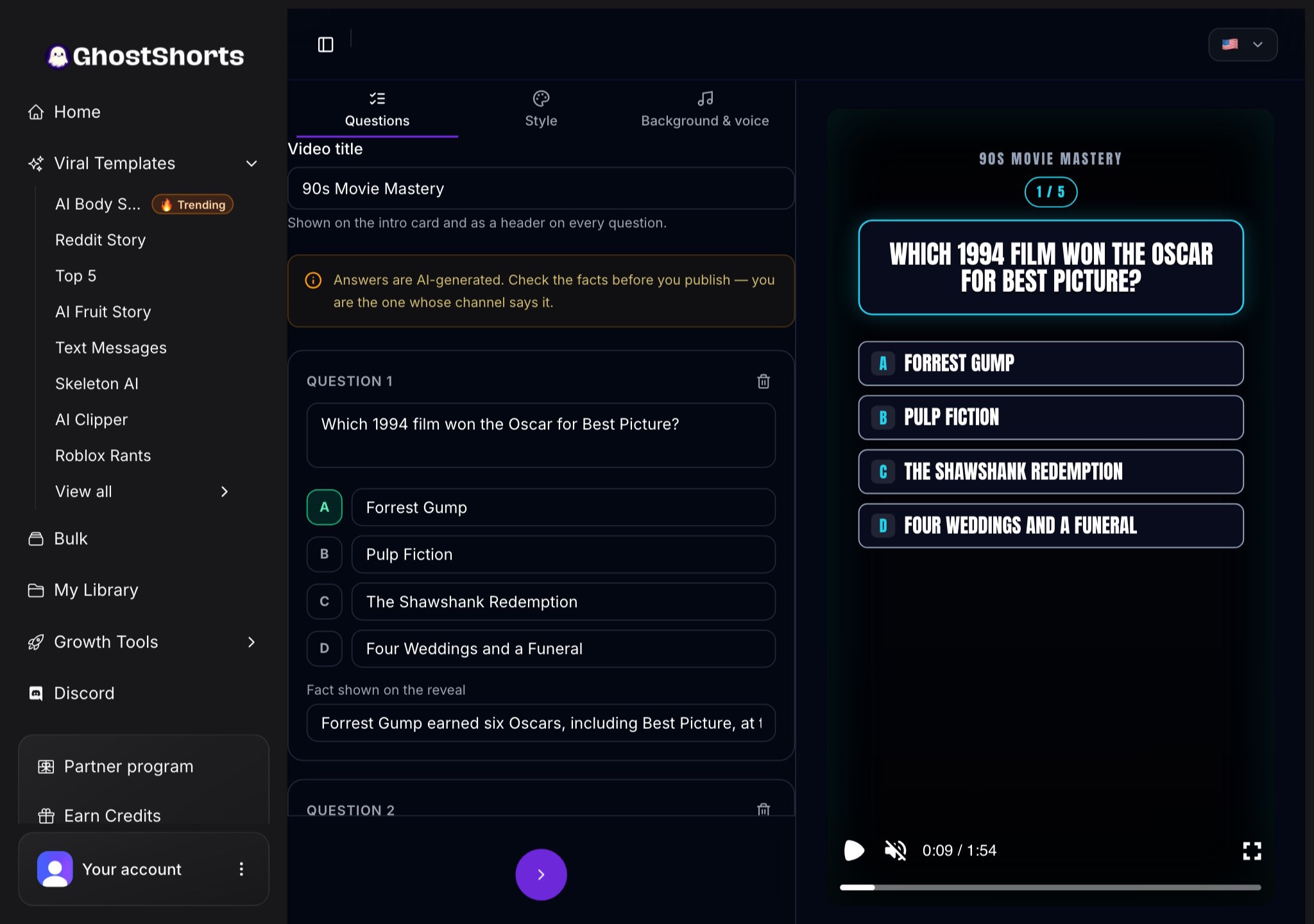Delete Question 2 with trash icon

763,809
